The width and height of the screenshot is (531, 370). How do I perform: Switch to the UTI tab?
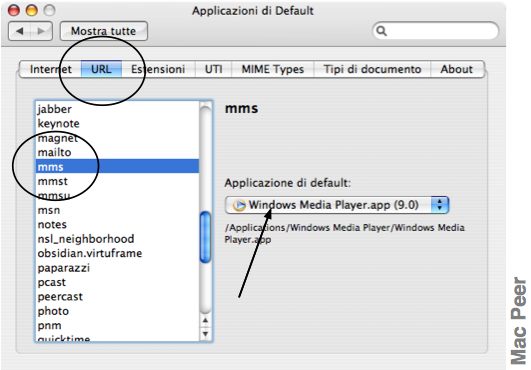pyautogui.click(x=213, y=69)
